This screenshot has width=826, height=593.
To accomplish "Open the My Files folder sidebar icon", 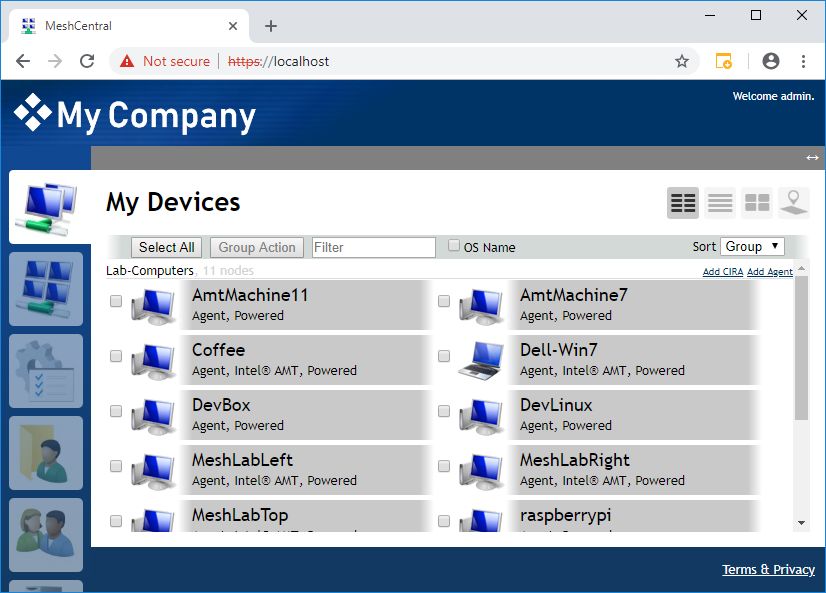I will tap(45, 453).
